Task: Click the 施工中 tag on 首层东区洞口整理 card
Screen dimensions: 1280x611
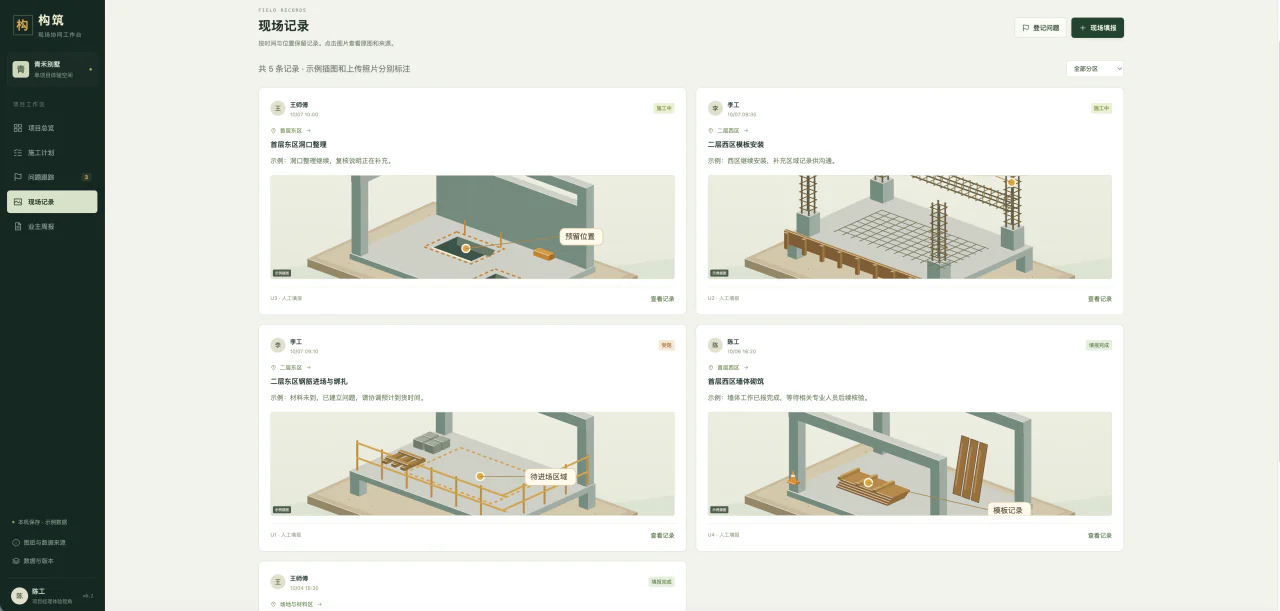Action: [664, 108]
